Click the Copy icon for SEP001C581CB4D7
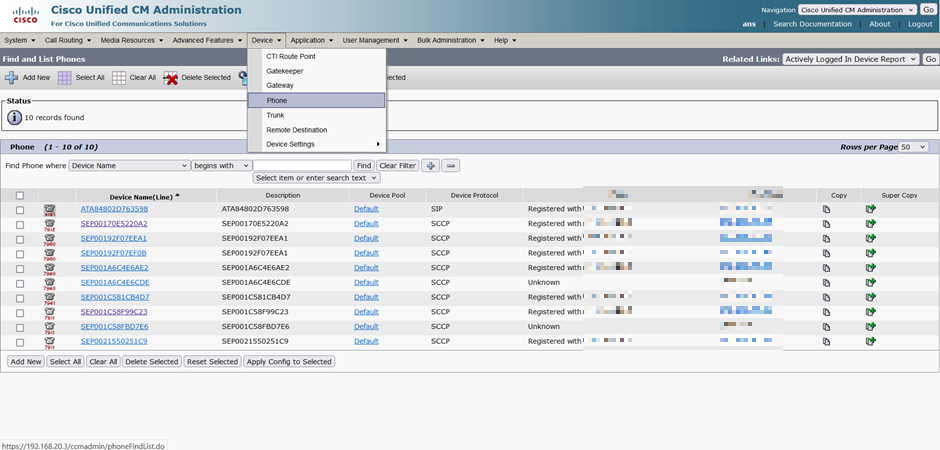940x450 pixels. tap(826, 297)
